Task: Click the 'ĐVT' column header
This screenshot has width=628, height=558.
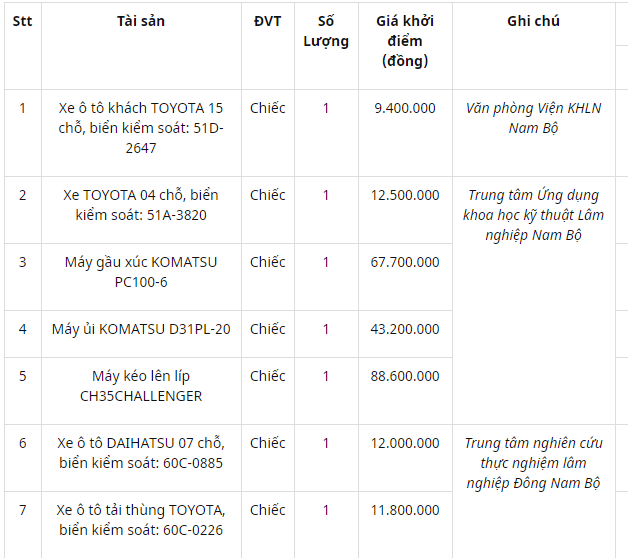Action: click(267, 21)
